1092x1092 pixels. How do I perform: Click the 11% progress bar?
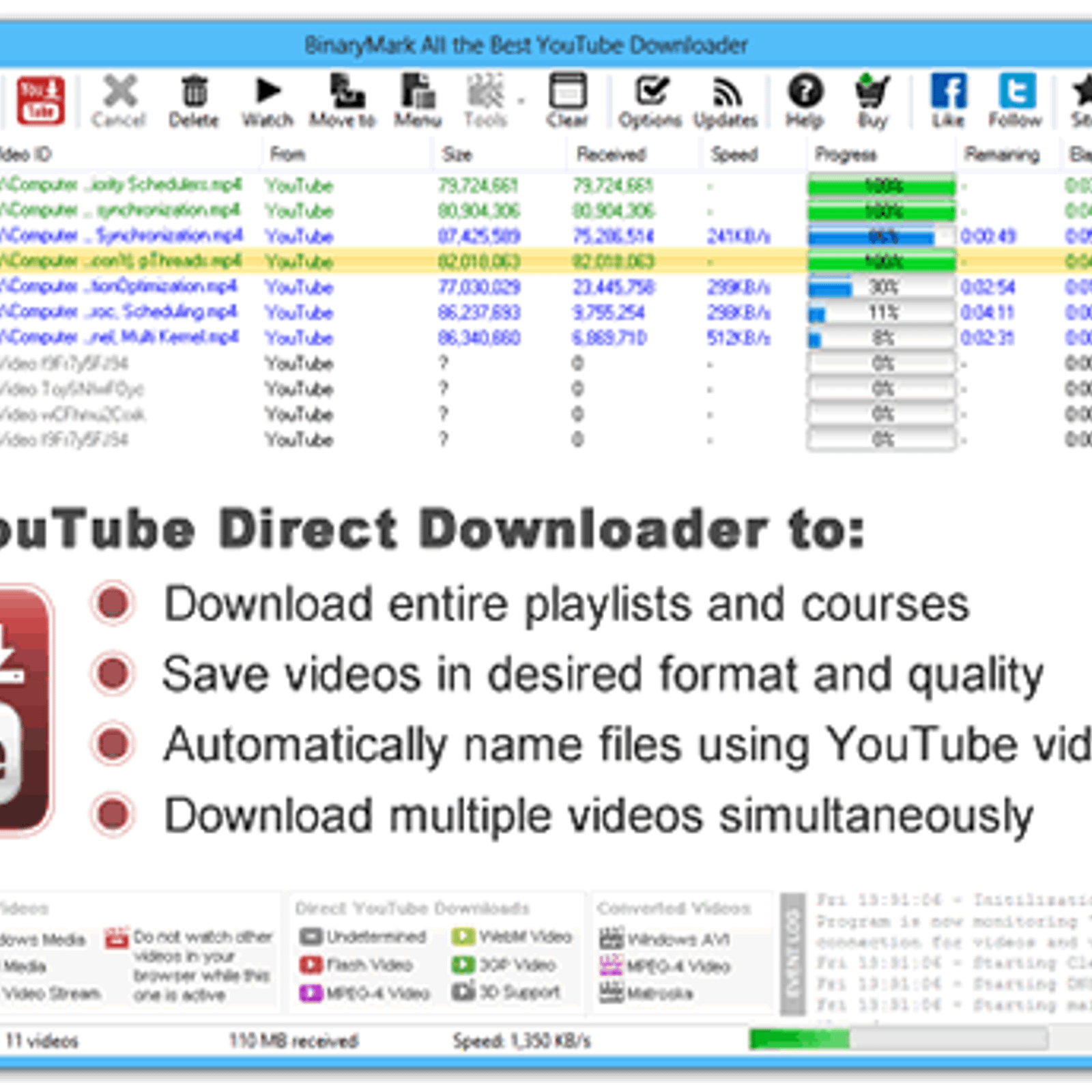pyautogui.click(x=882, y=313)
